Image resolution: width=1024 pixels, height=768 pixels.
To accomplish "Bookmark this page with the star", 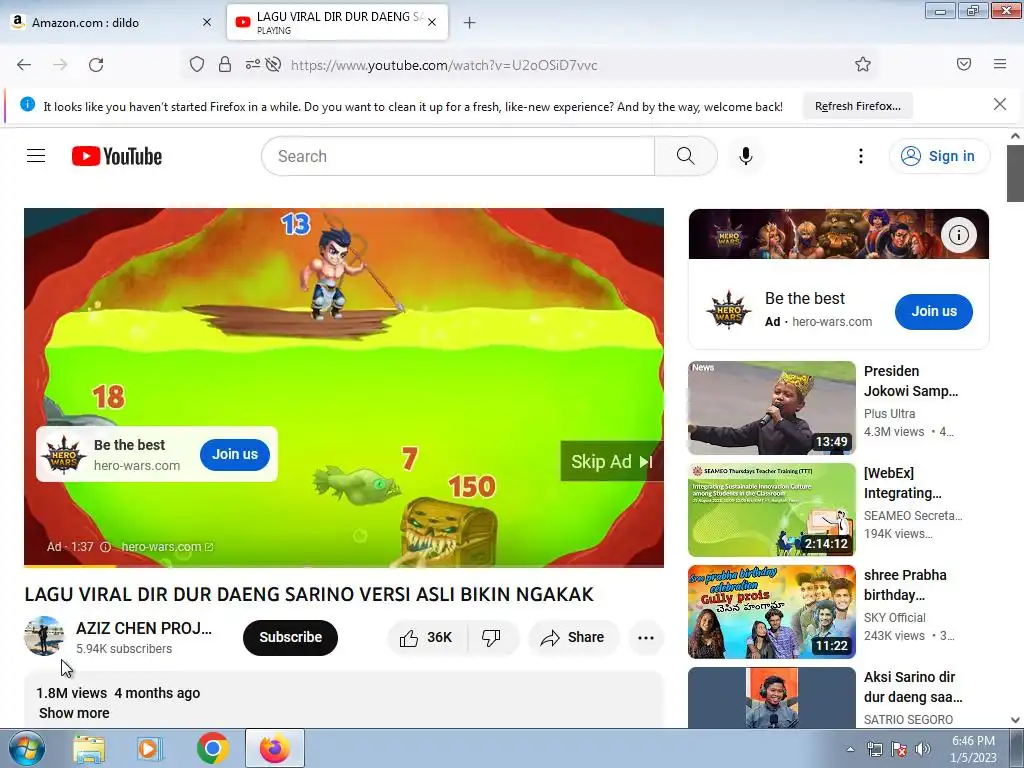I will [863, 64].
